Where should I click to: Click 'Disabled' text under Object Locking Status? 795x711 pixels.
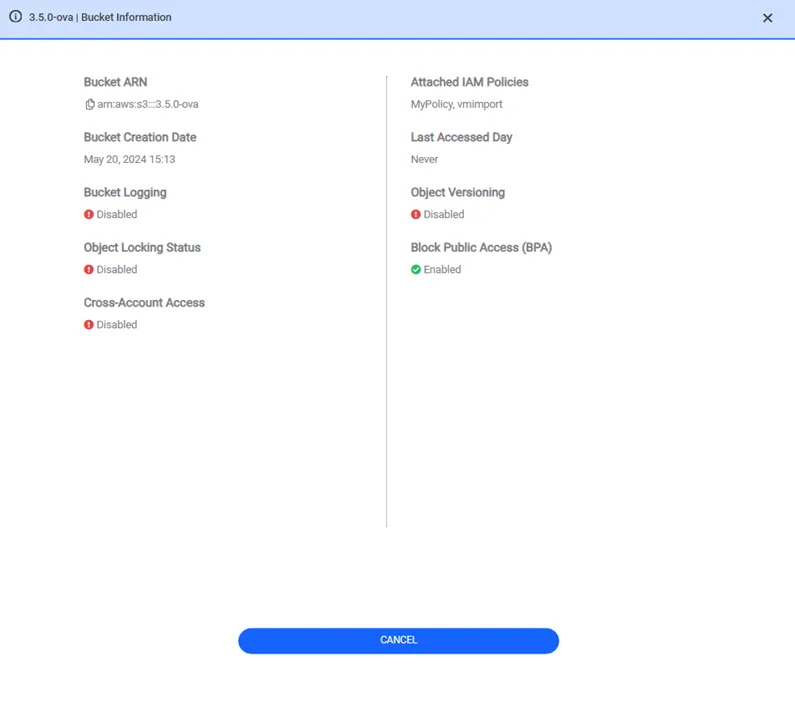[x=117, y=270]
